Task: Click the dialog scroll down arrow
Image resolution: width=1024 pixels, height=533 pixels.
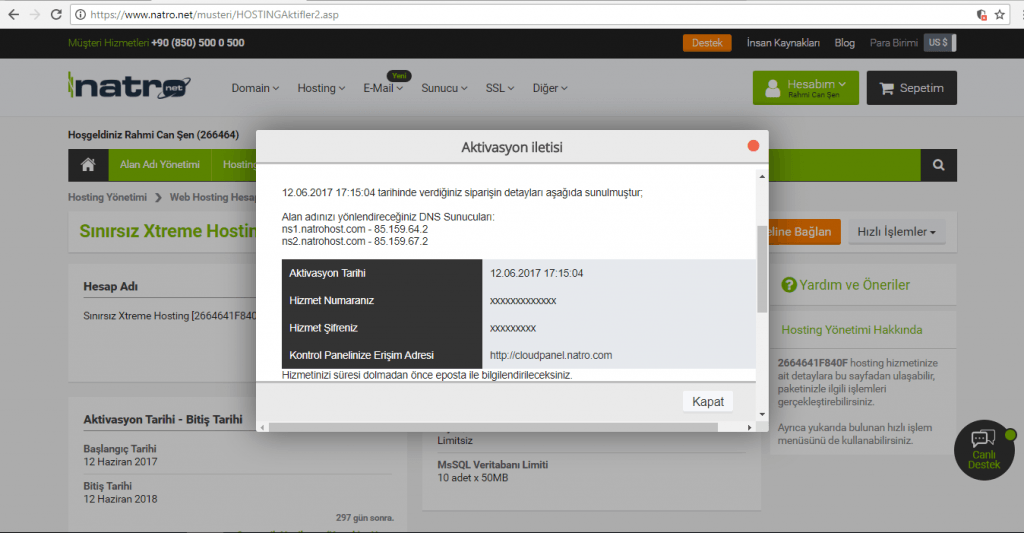Action: click(x=761, y=414)
